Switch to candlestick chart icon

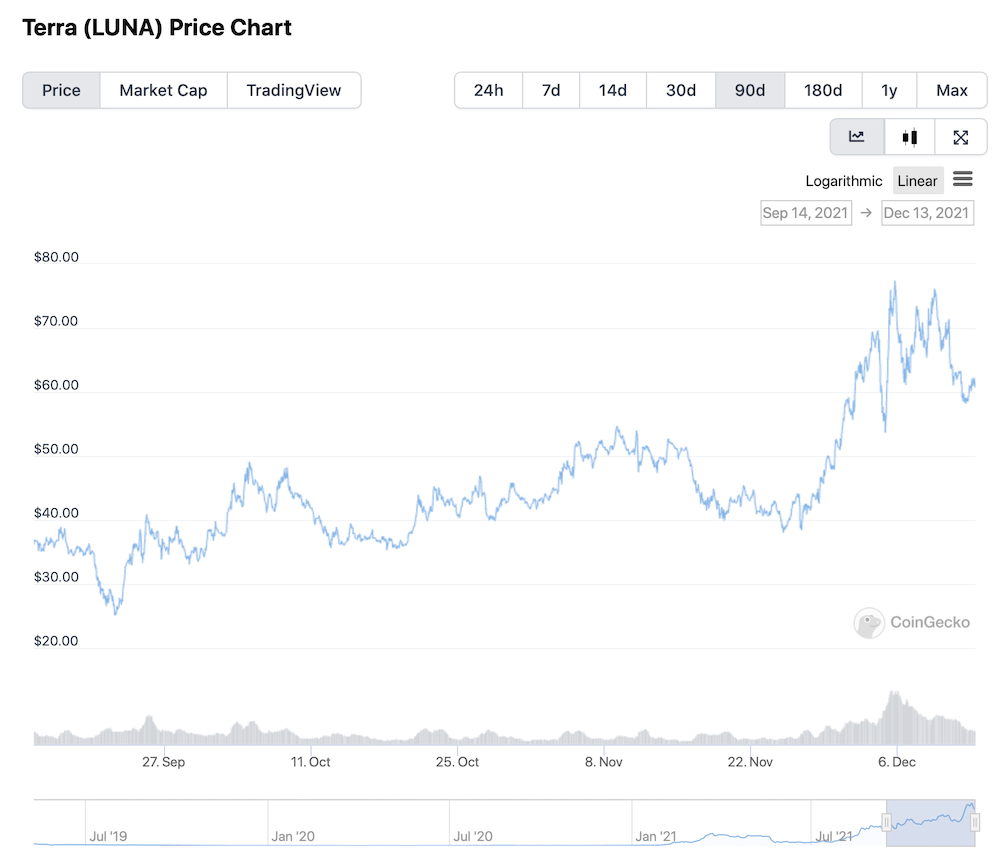point(909,136)
